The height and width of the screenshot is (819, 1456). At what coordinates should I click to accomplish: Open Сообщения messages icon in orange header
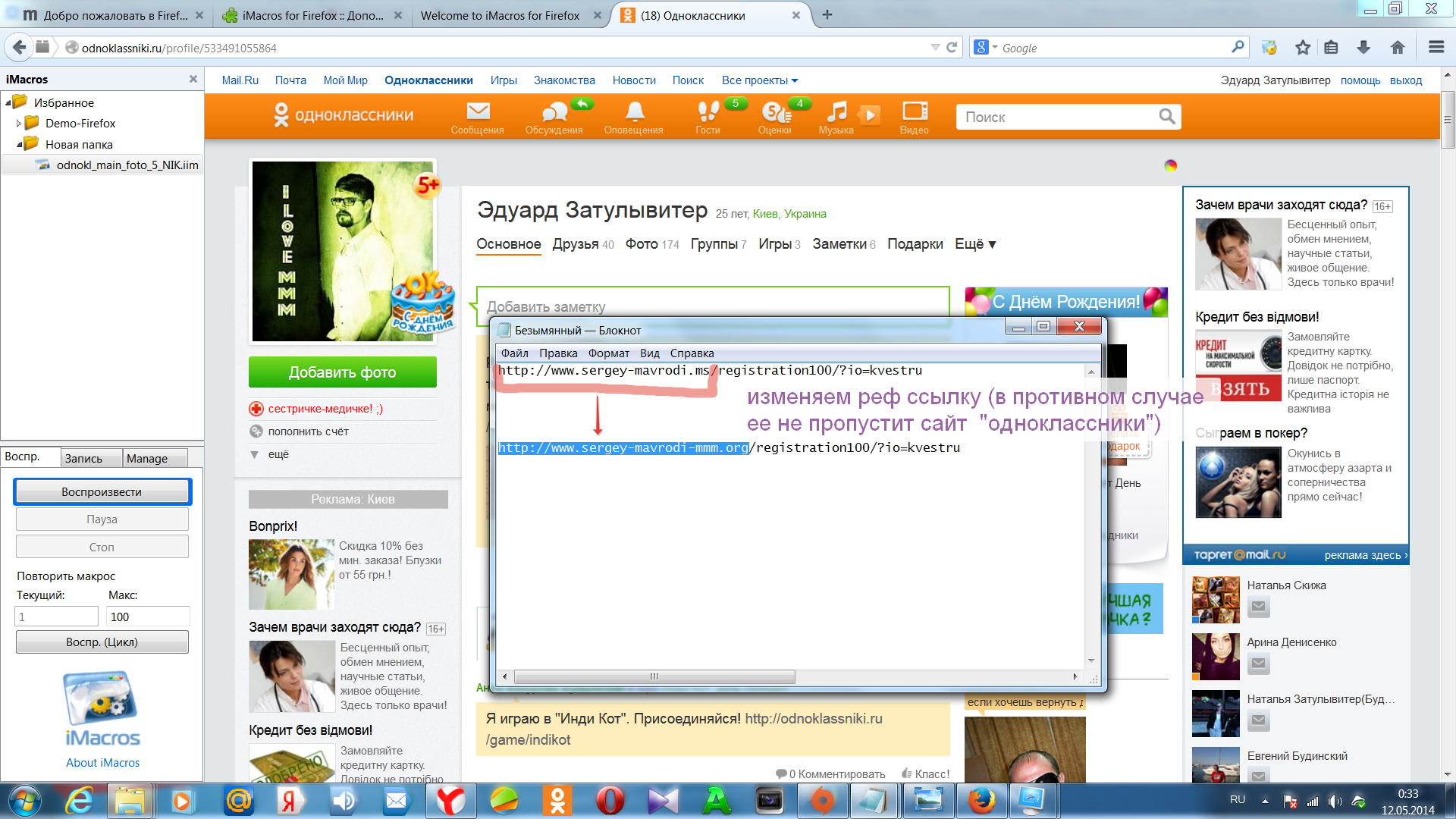pyautogui.click(x=477, y=118)
